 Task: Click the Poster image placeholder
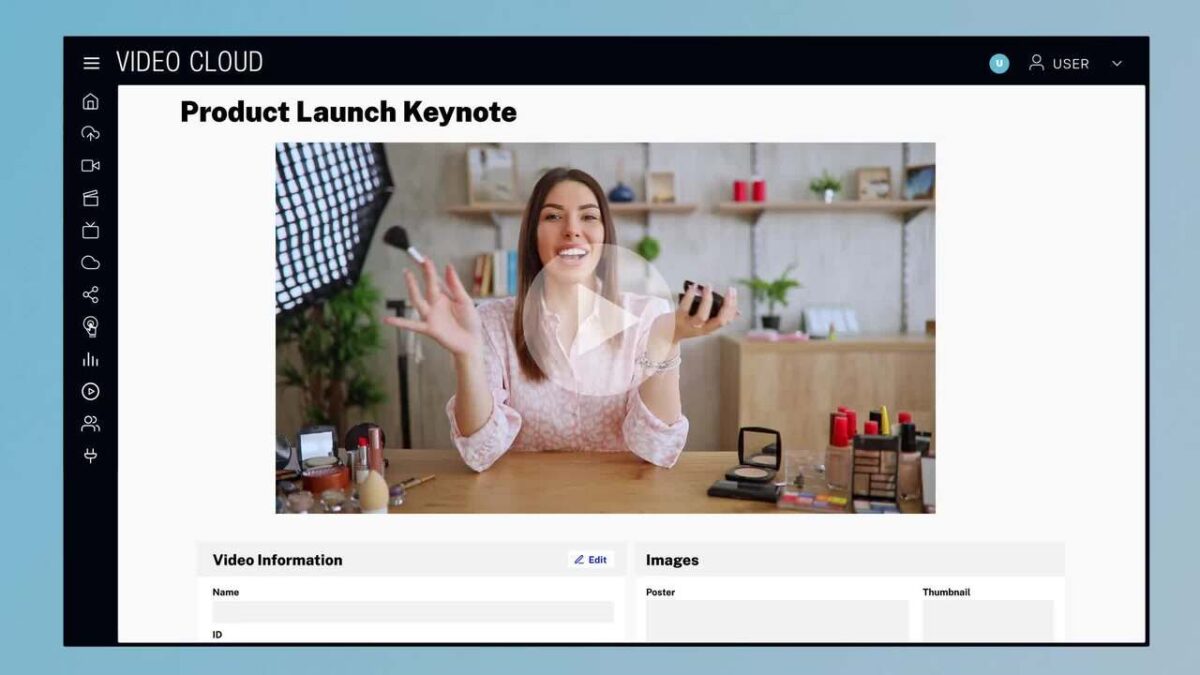(x=777, y=621)
